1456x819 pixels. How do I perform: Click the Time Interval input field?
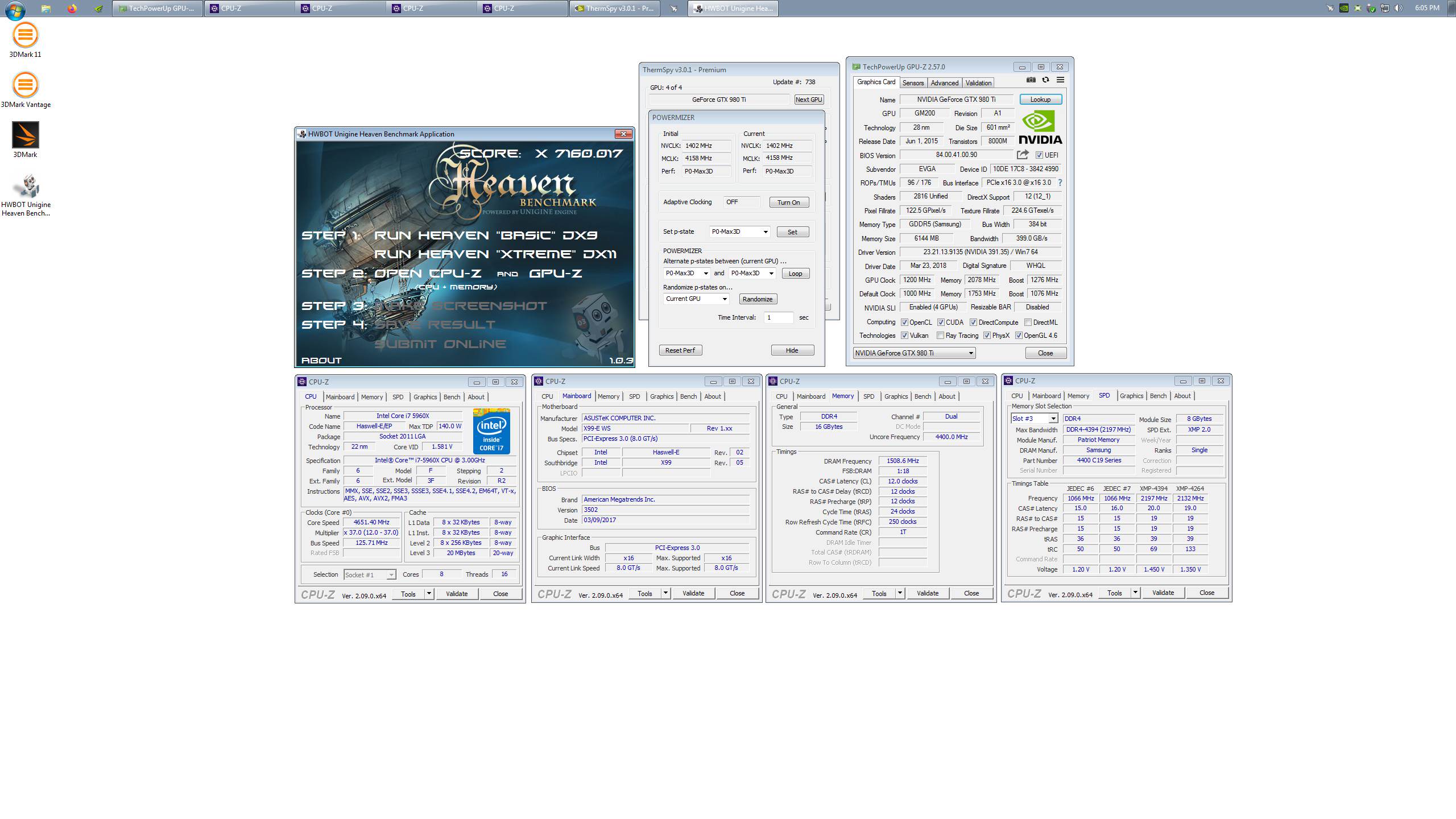779,317
